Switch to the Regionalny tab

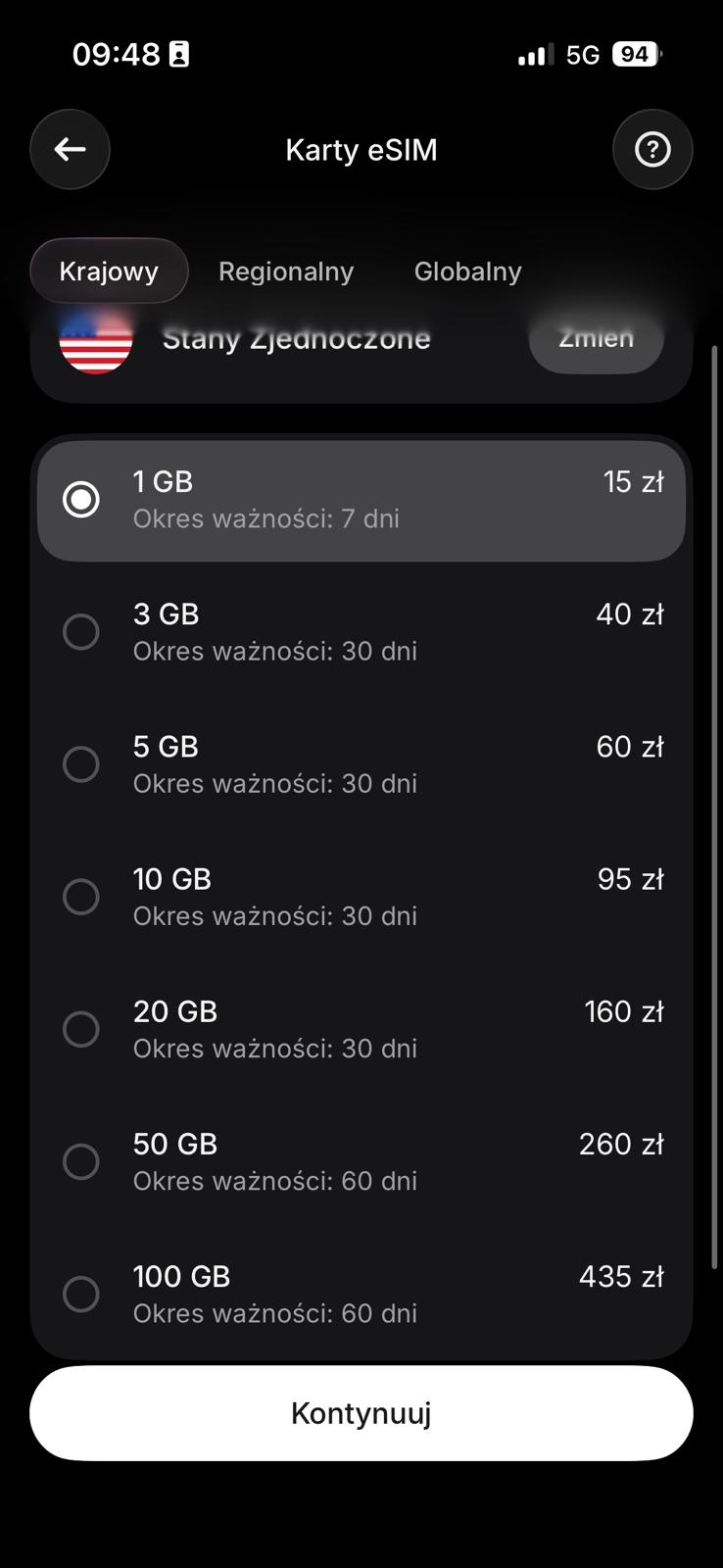(x=286, y=271)
